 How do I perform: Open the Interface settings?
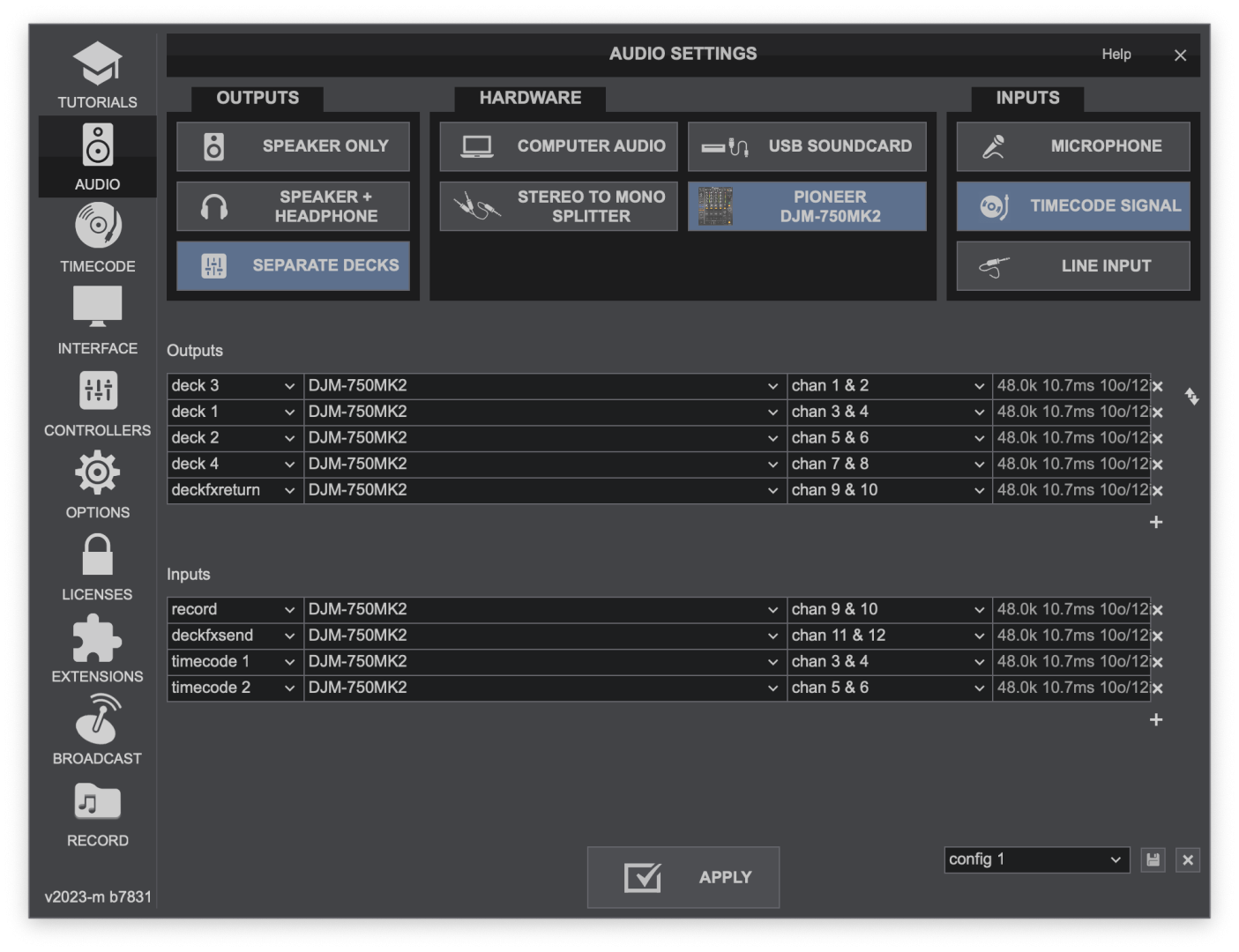coord(97,321)
